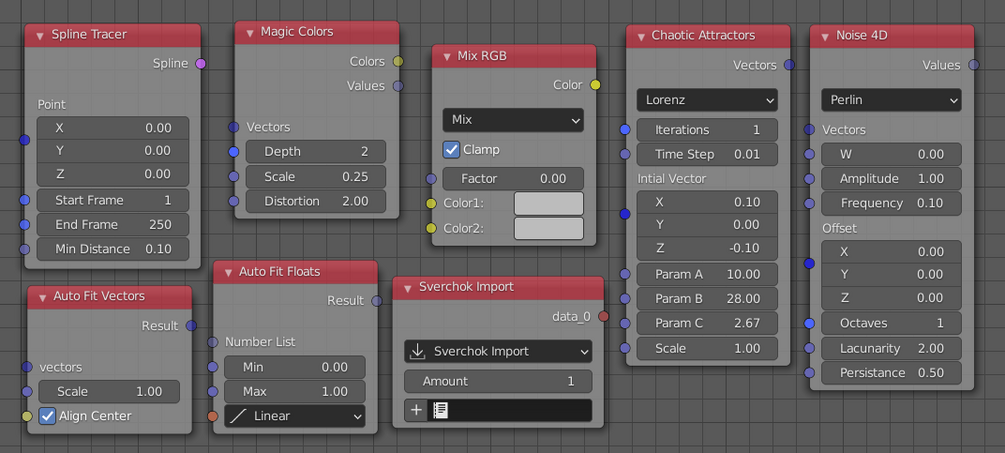1005x453 pixels.
Task: Click the Depth input socket
Action: pos(233,152)
